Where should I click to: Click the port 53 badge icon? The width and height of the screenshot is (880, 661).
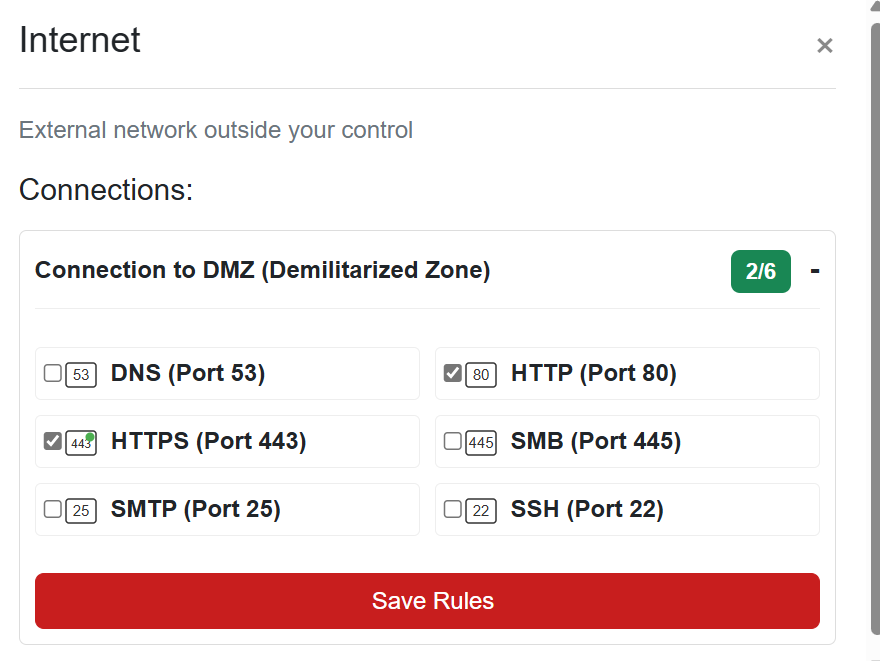[81, 374]
